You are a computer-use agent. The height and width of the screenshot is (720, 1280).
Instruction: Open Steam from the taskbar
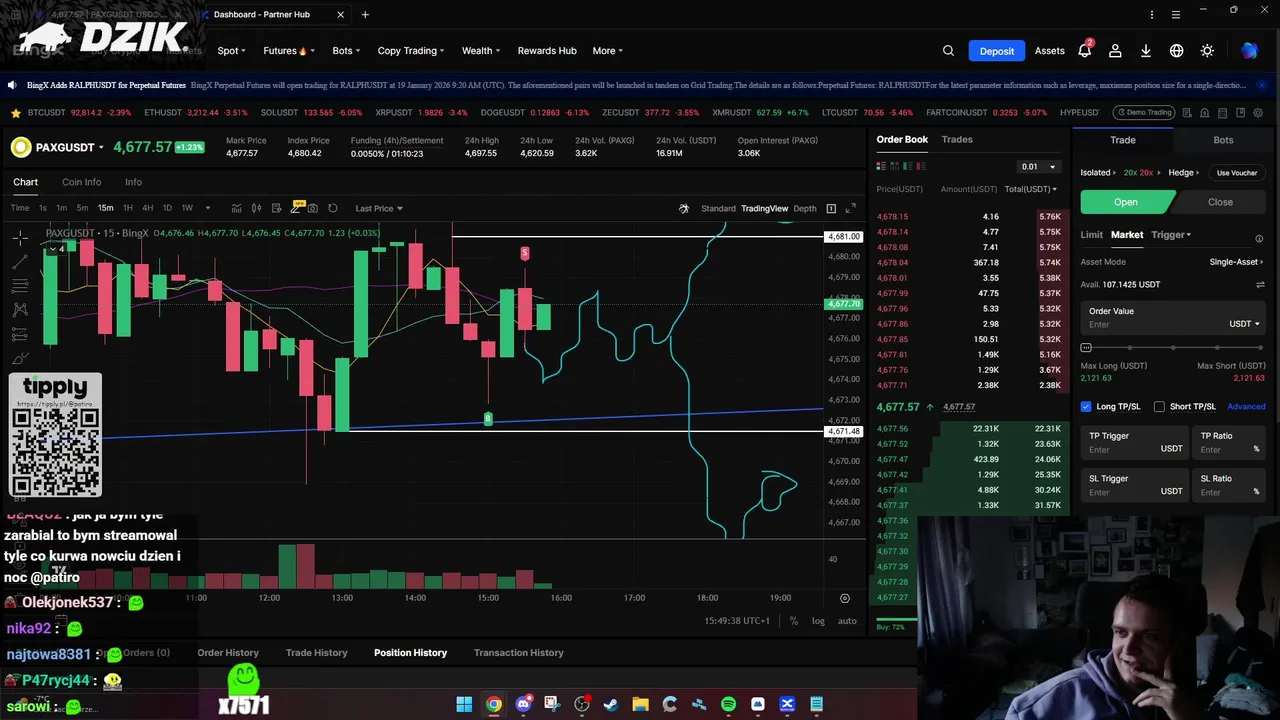click(x=611, y=704)
